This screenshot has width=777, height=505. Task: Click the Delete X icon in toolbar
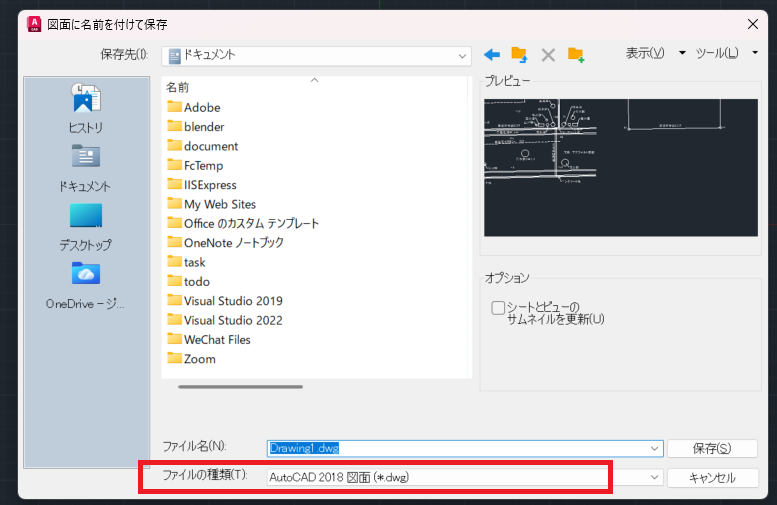point(547,54)
